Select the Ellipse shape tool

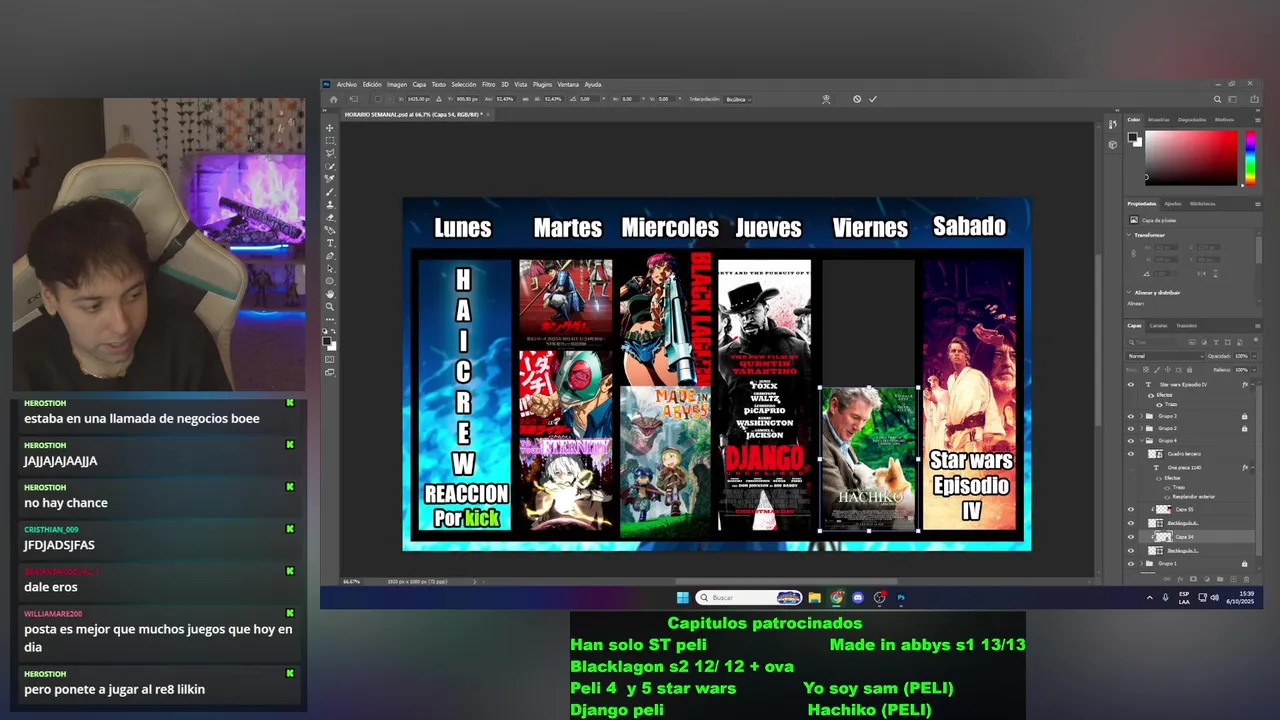330,280
